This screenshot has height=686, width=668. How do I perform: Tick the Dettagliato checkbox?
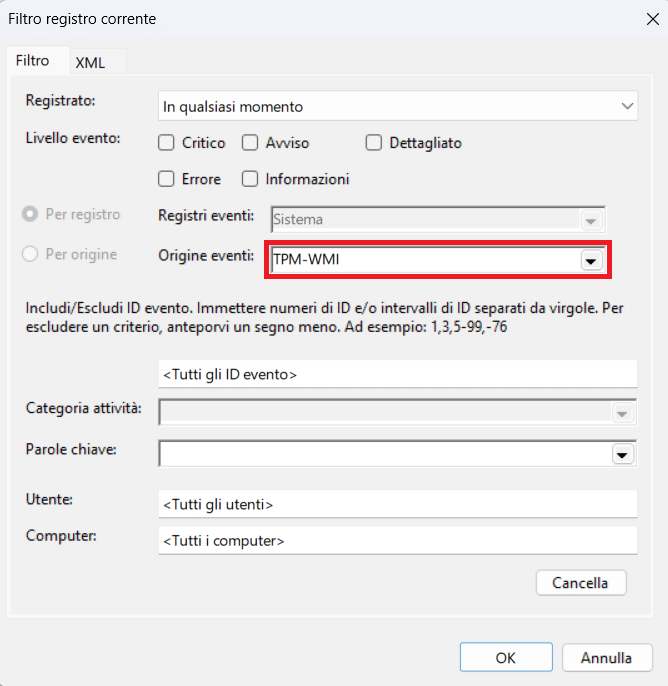click(x=374, y=143)
